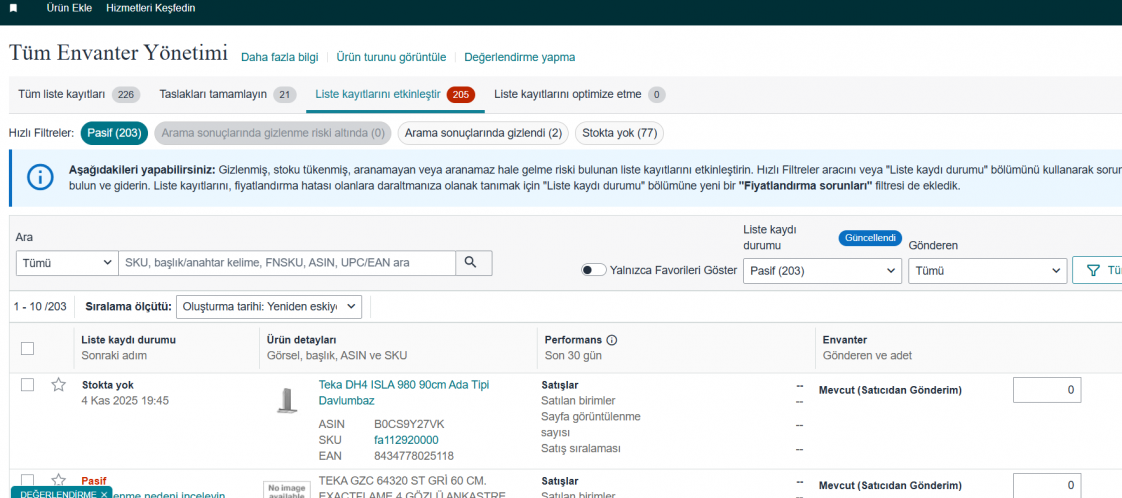The height and width of the screenshot is (498, 1122).
Task: Open SKU link fa112920000
Action: point(406,440)
